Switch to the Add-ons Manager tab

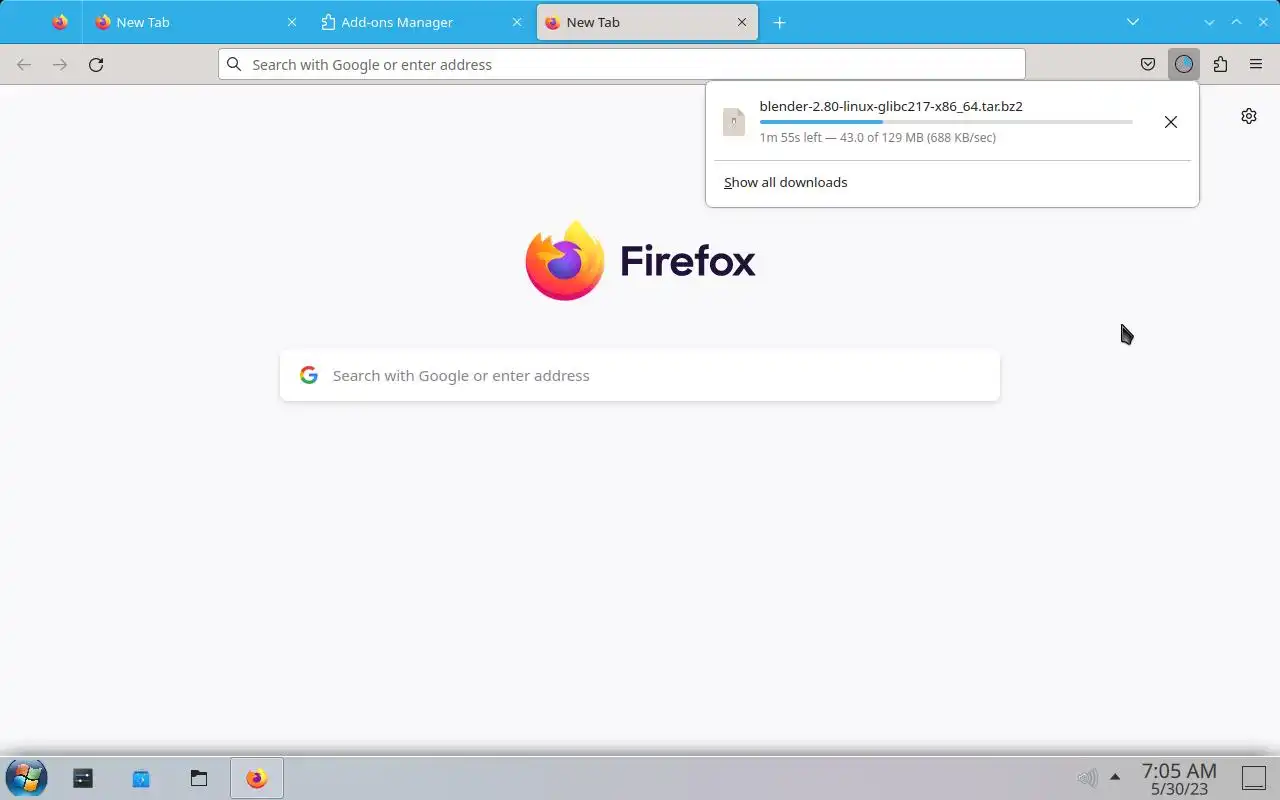[x=422, y=22]
